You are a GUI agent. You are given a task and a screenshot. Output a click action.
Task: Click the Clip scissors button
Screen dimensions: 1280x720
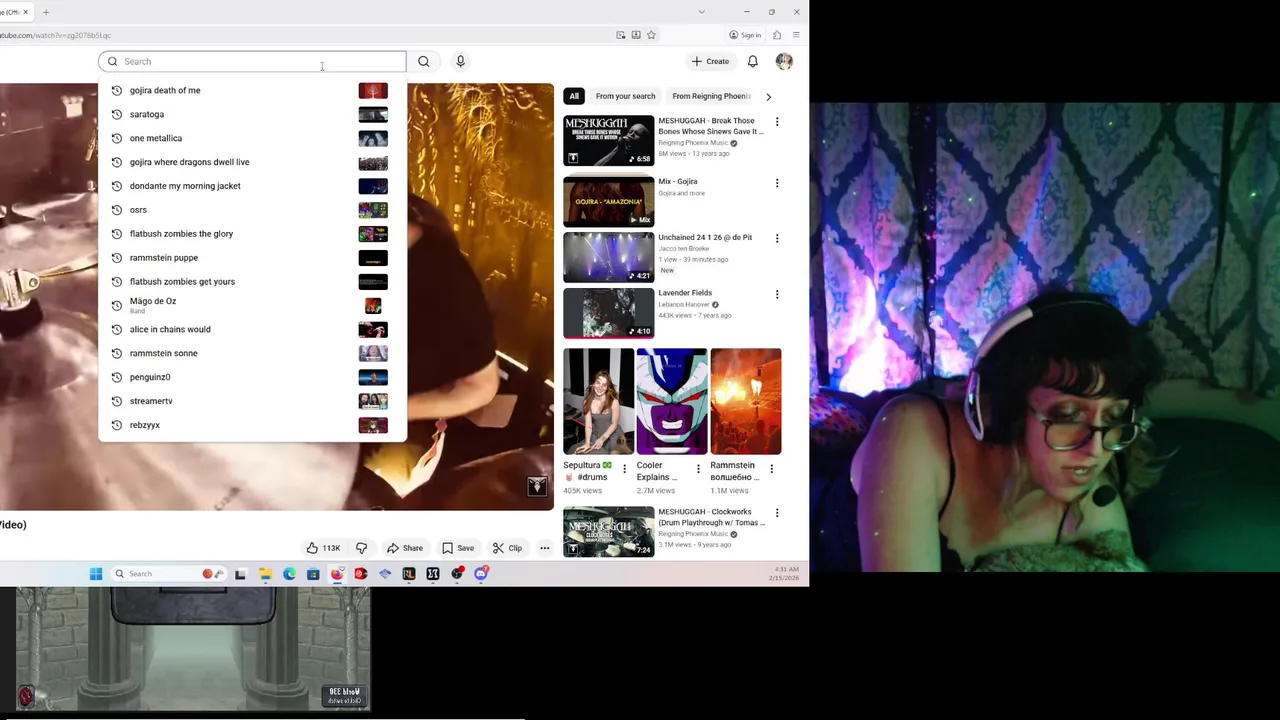(x=507, y=548)
